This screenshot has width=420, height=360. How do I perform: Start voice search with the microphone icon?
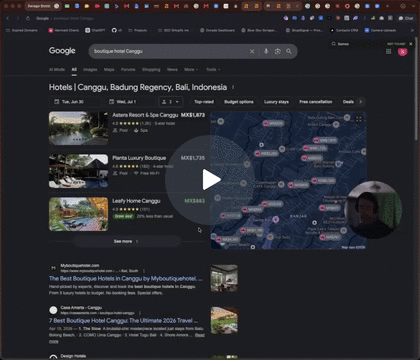(266, 51)
